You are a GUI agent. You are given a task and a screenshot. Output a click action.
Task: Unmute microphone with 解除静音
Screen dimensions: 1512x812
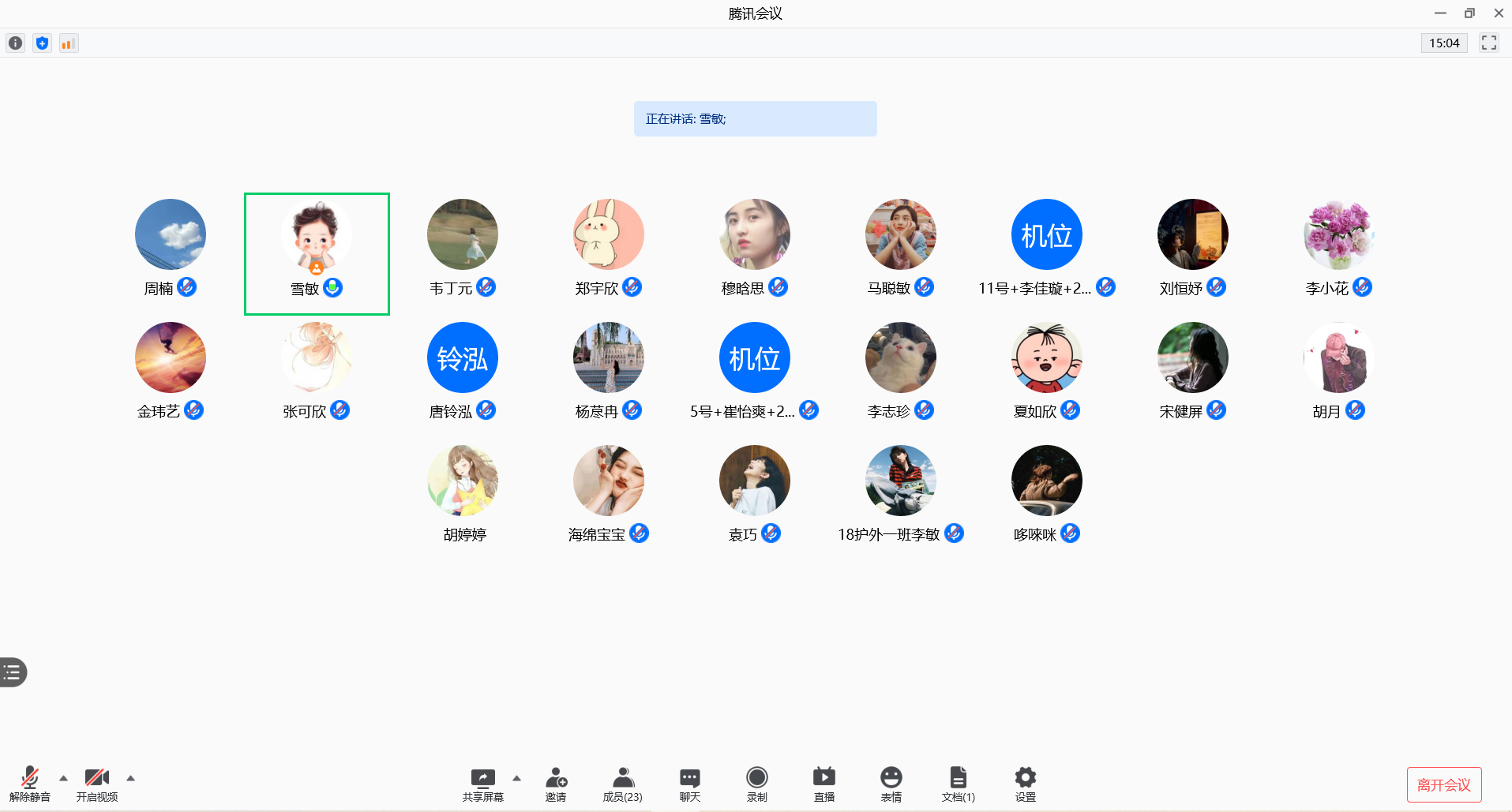click(x=30, y=784)
